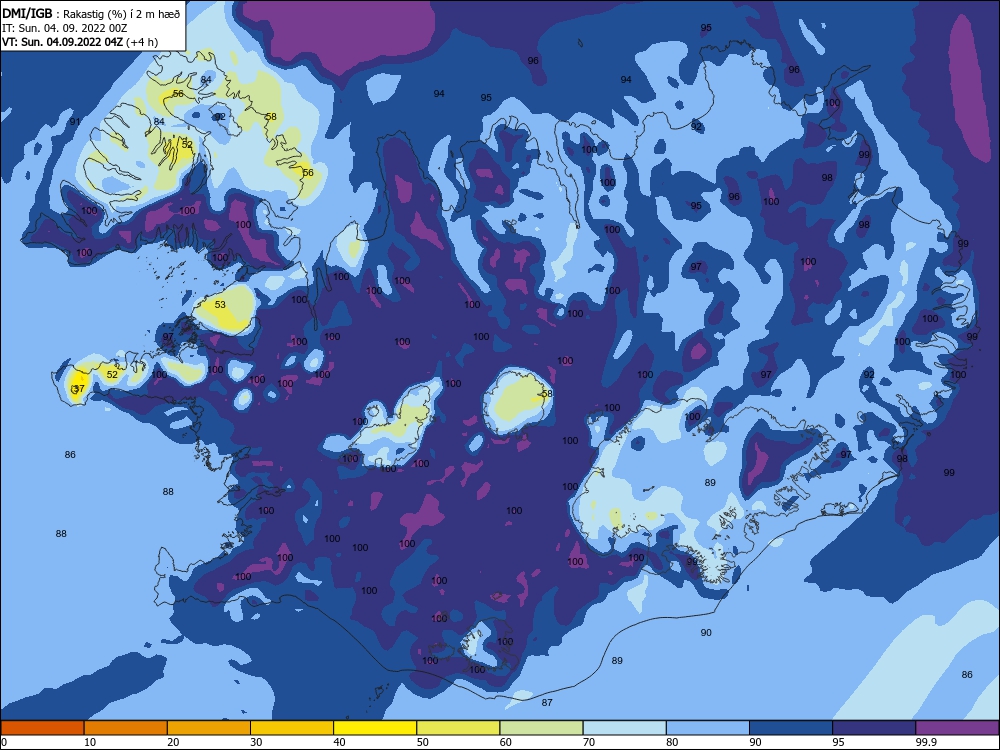The width and height of the screenshot is (1000, 750).
Task: Click the '0' legend scale label
Action: pyautogui.click(x=4, y=742)
